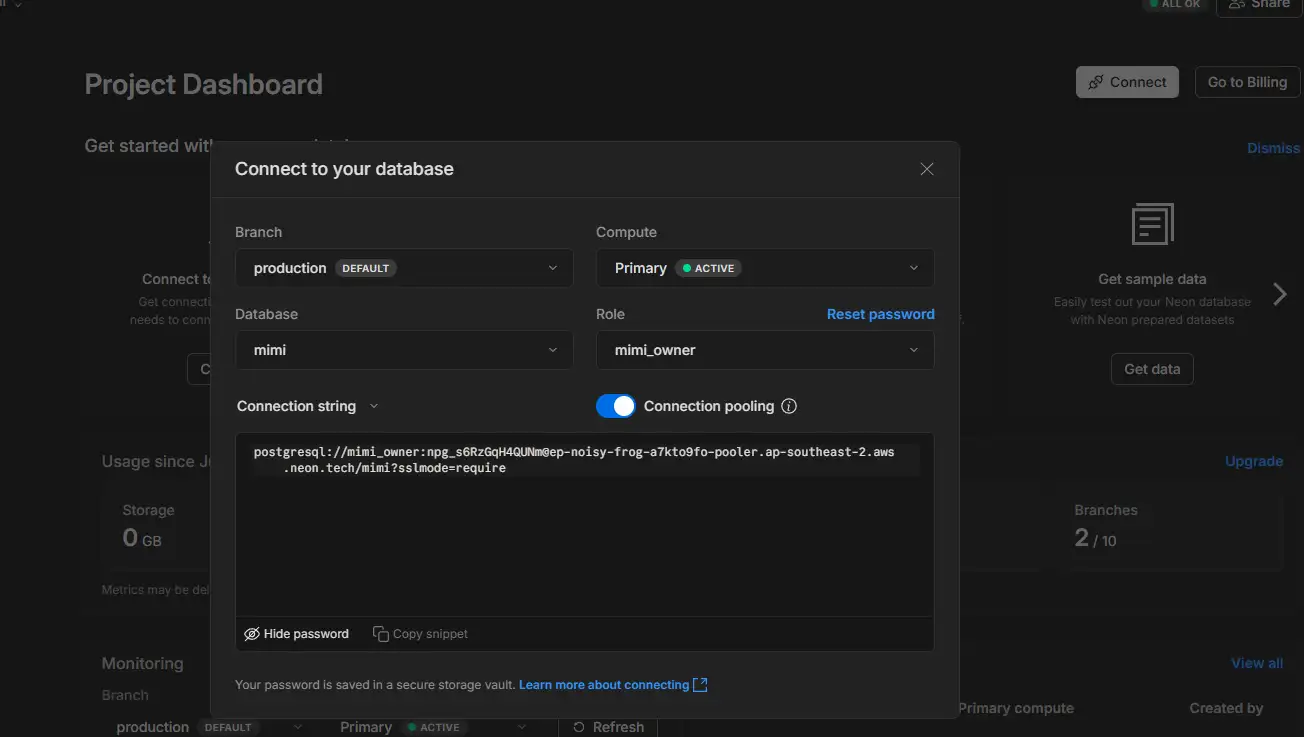This screenshot has width=1304, height=737.
Task: Close the Connect to your database dialog
Action: pos(926,169)
